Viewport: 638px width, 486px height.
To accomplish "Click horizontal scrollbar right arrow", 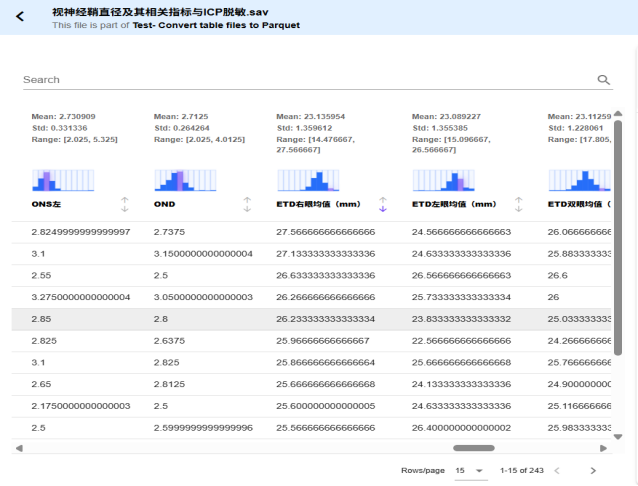I will tap(603, 448).
